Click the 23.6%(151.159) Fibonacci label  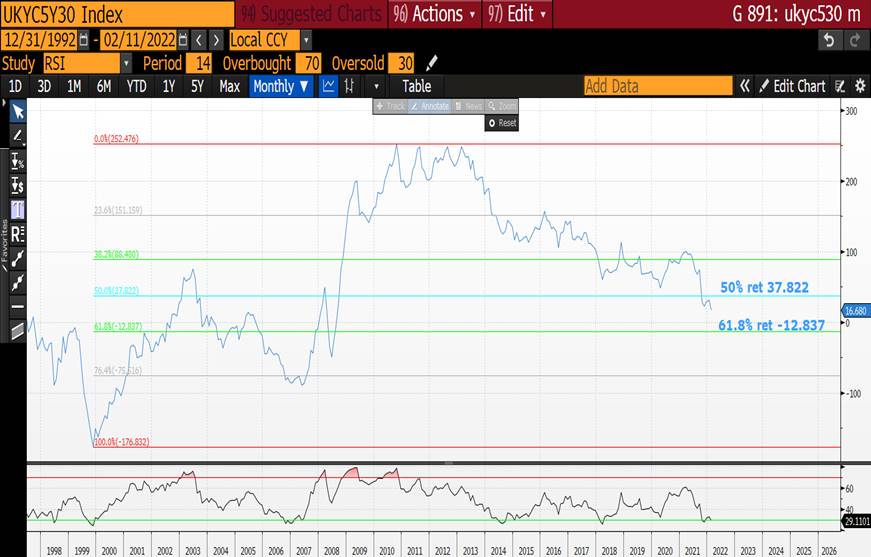point(118,210)
